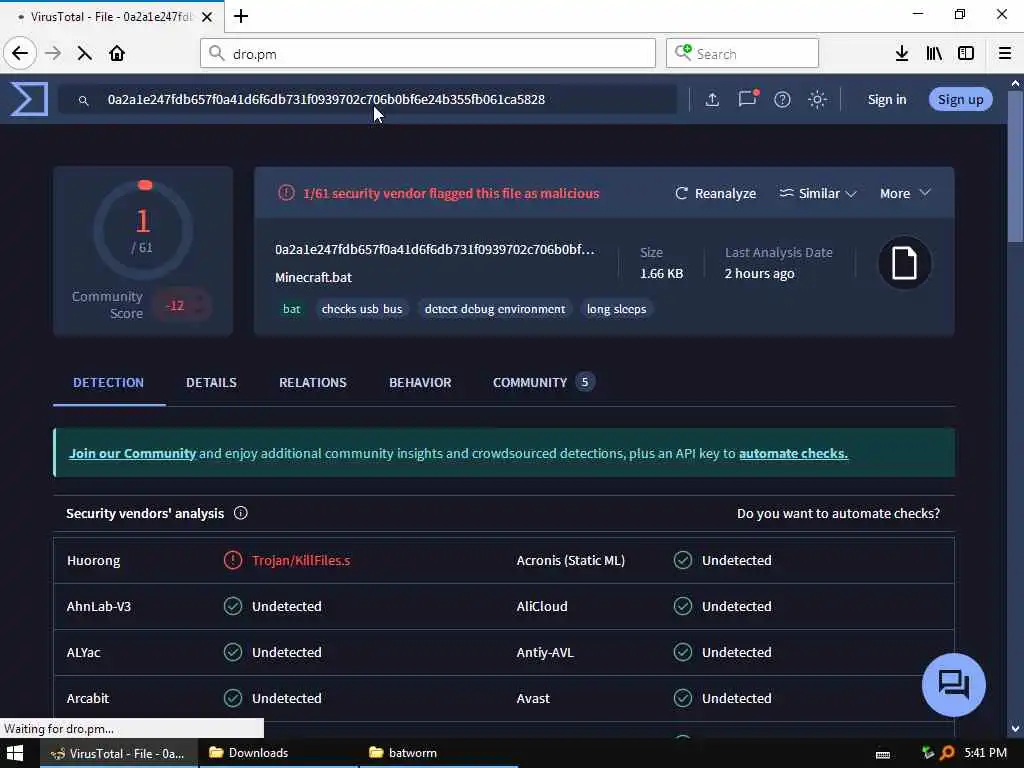
Task: Click the long sleeps tag
Action: click(x=616, y=309)
